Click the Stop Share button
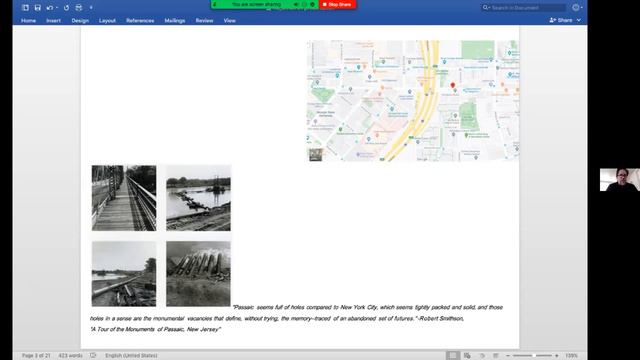 337,4
